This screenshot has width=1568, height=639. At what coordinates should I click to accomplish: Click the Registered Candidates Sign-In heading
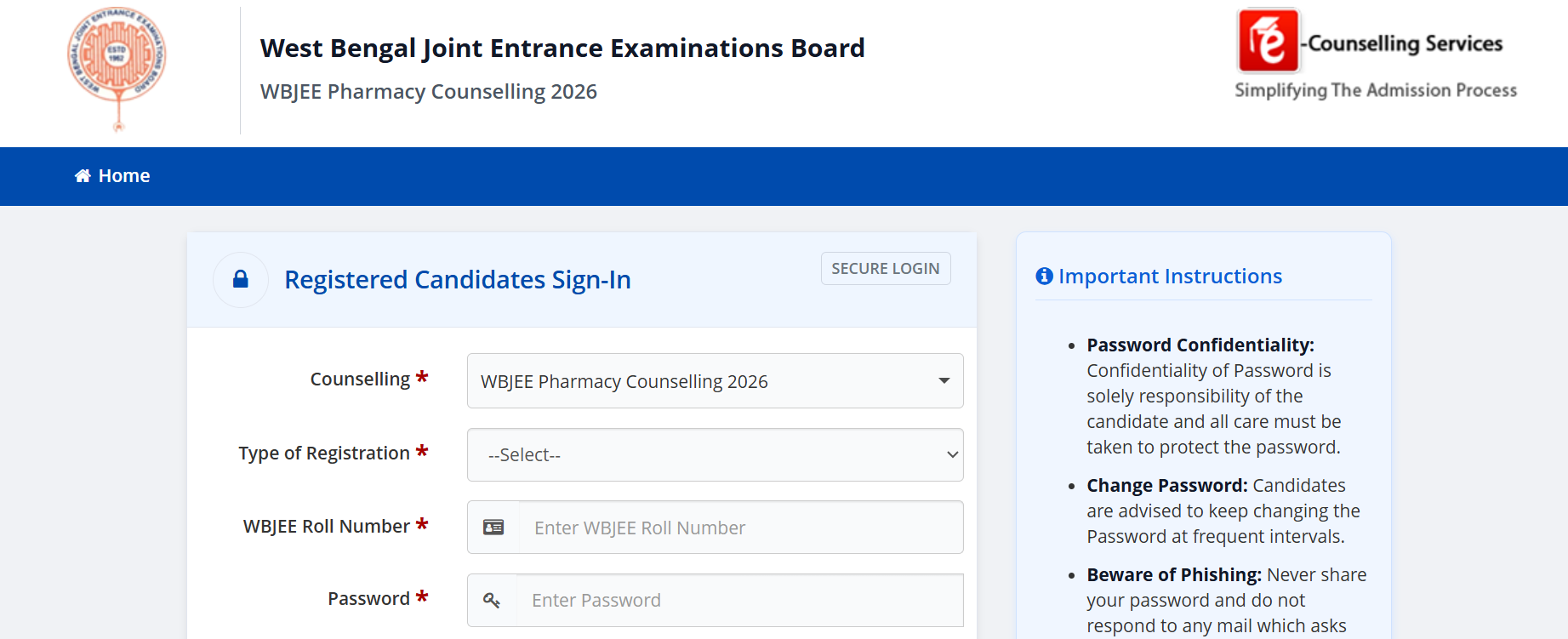click(458, 280)
